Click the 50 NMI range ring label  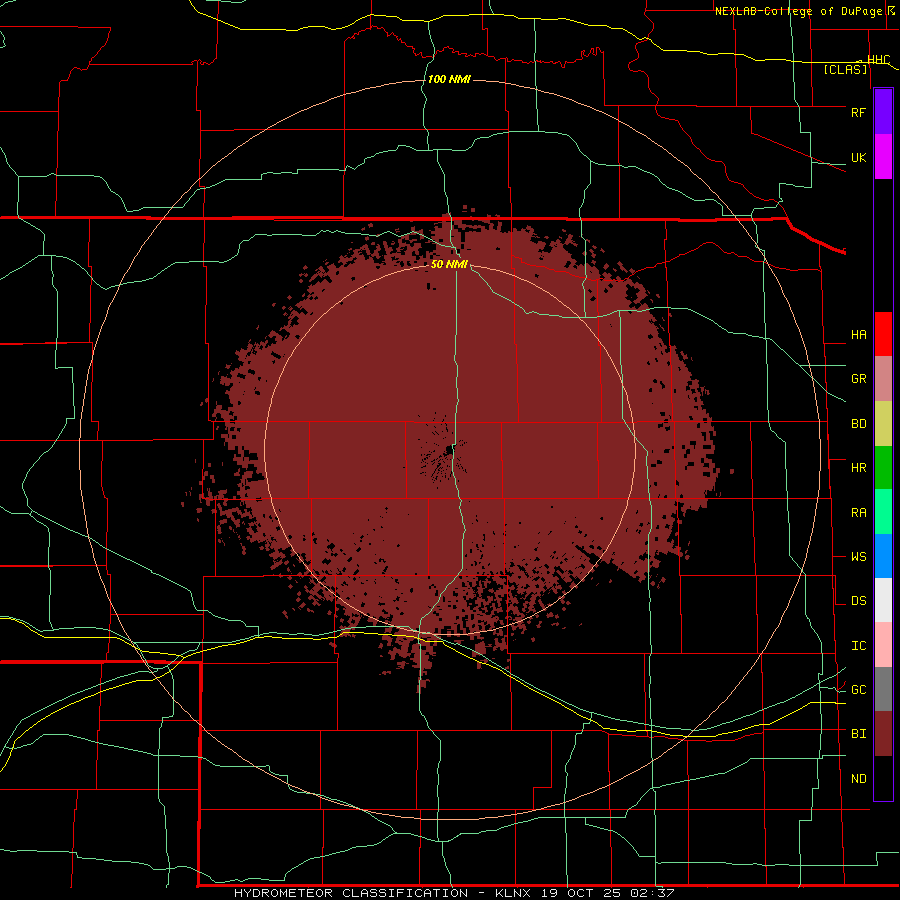[449, 264]
